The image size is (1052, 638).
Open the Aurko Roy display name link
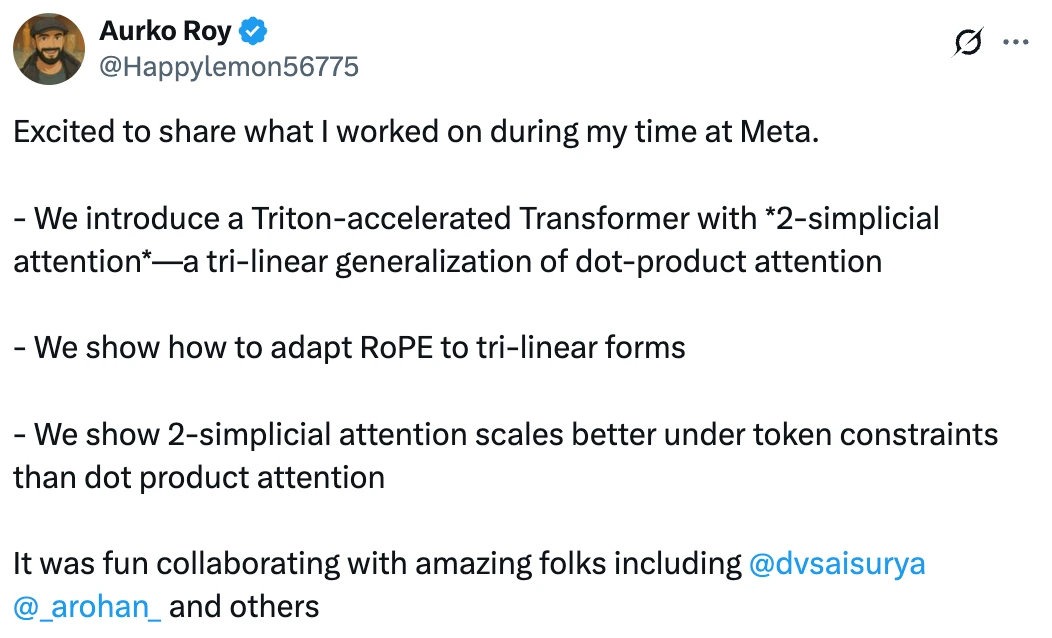tap(165, 32)
